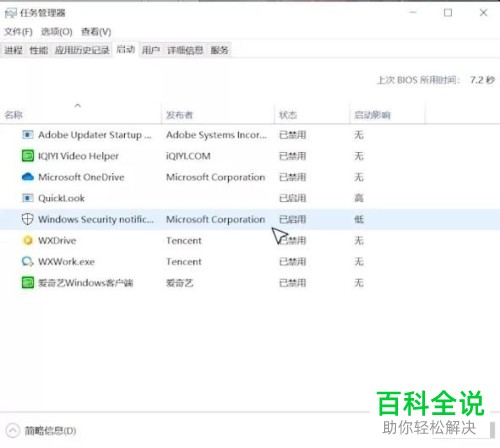The width and height of the screenshot is (500, 448).
Task: Click the 简略信息(D) link text
Action: [50, 431]
